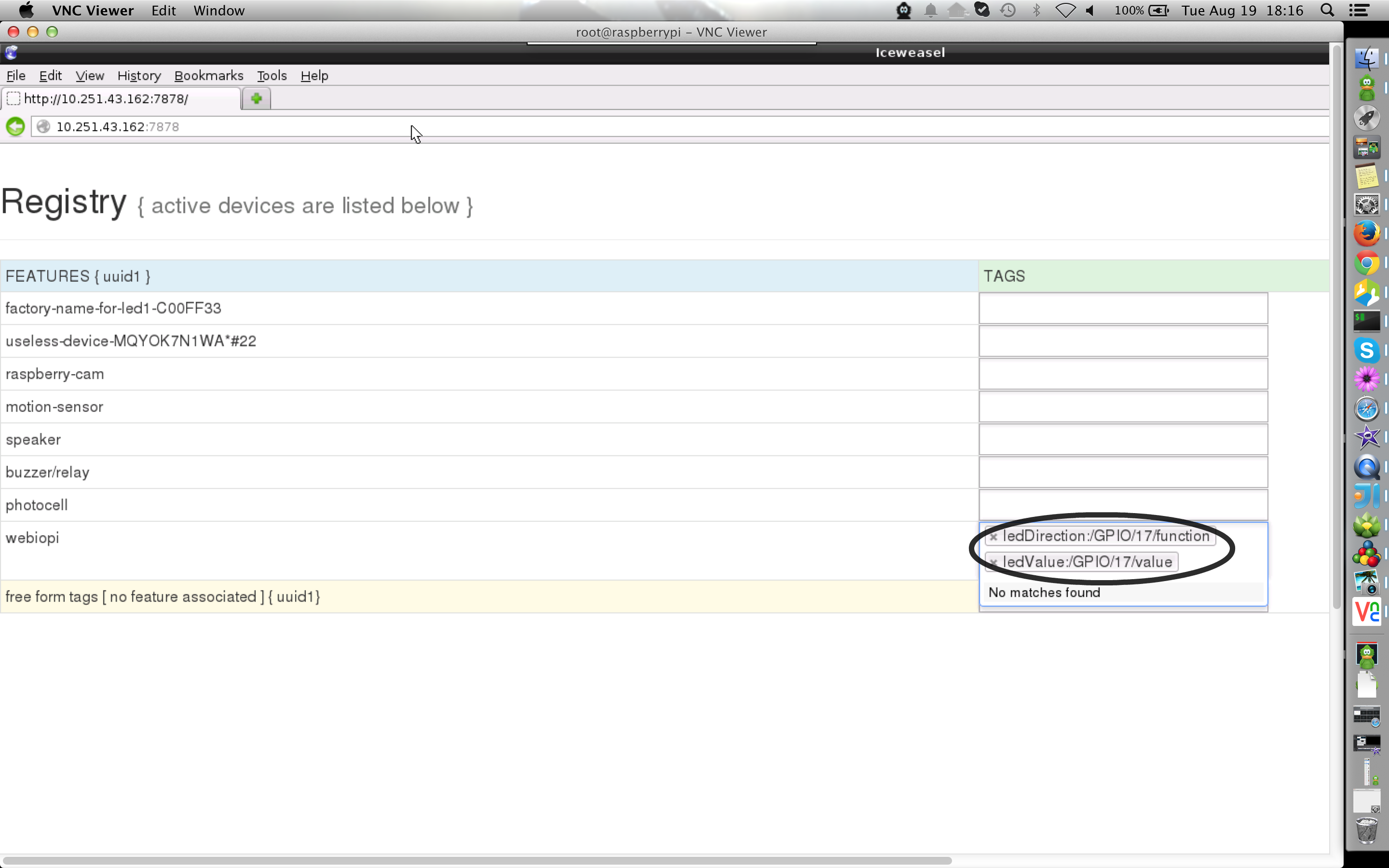
Task: Remove the ledDirection:/GPIO/17/function tag
Action: click(994, 537)
